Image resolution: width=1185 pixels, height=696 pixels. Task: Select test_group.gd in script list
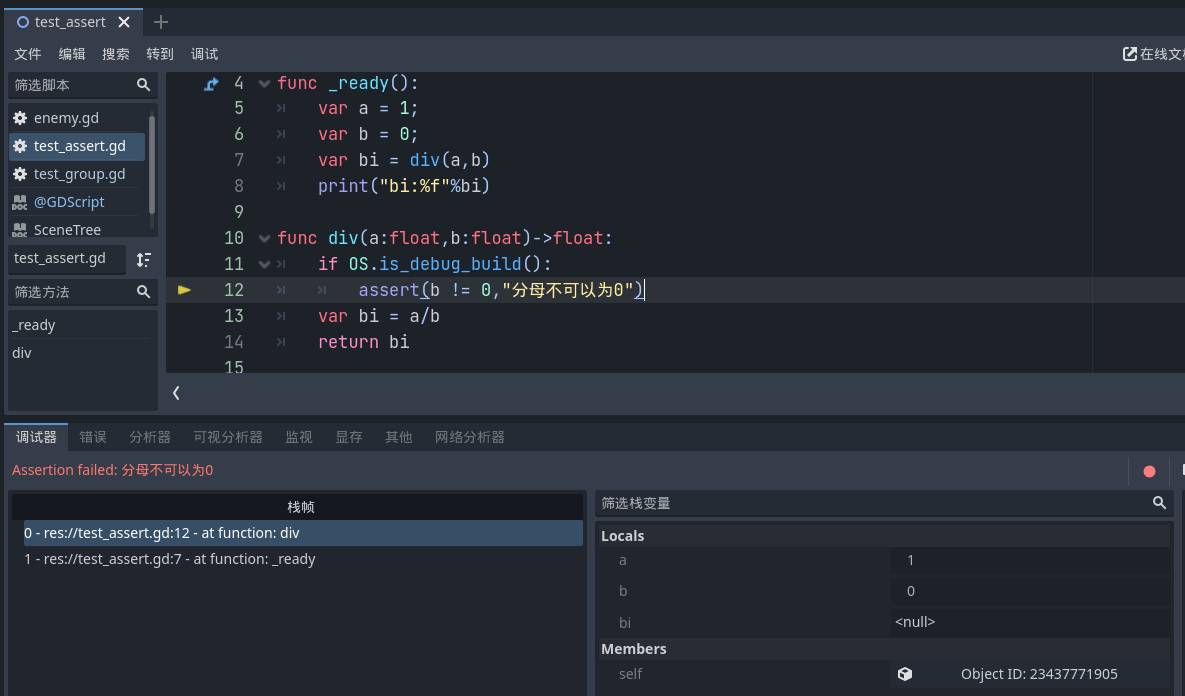pyautogui.click(x=77, y=174)
